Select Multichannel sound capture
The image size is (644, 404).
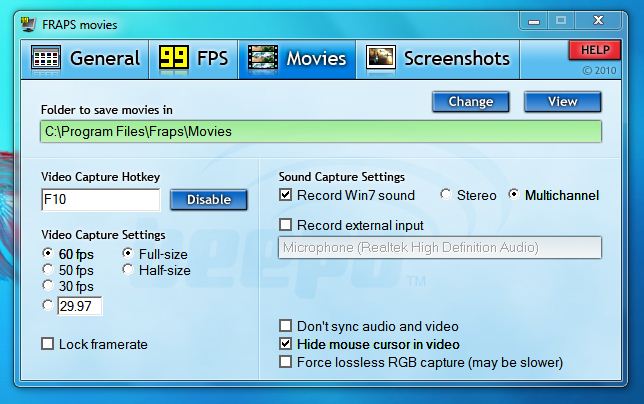[553, 195]
